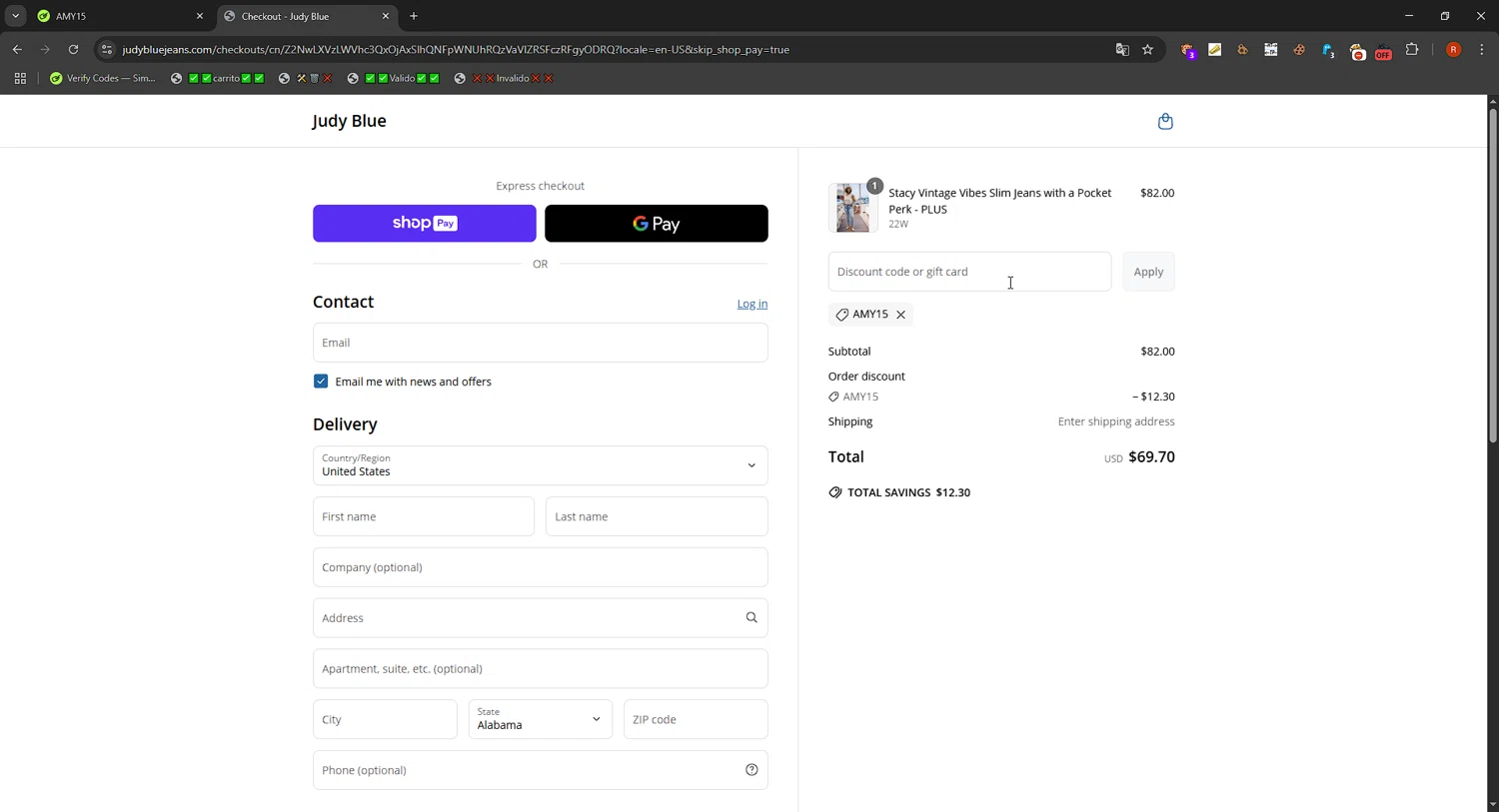This screenshot has height=812, width=1499.
Task: Open the brown cookie extension icon
Action: click(1243, 50)
